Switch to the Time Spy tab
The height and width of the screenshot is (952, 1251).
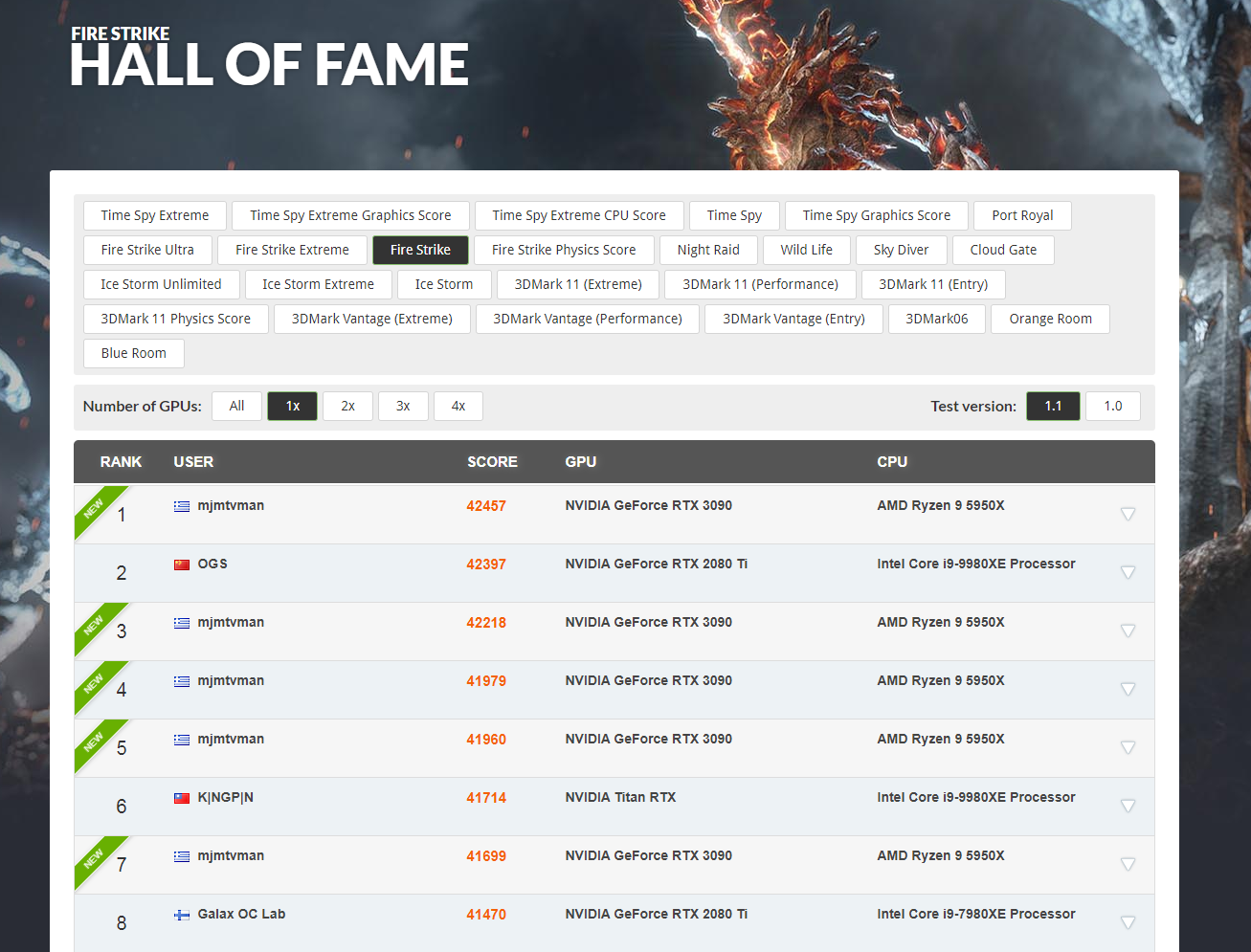[x=735, y=215]
